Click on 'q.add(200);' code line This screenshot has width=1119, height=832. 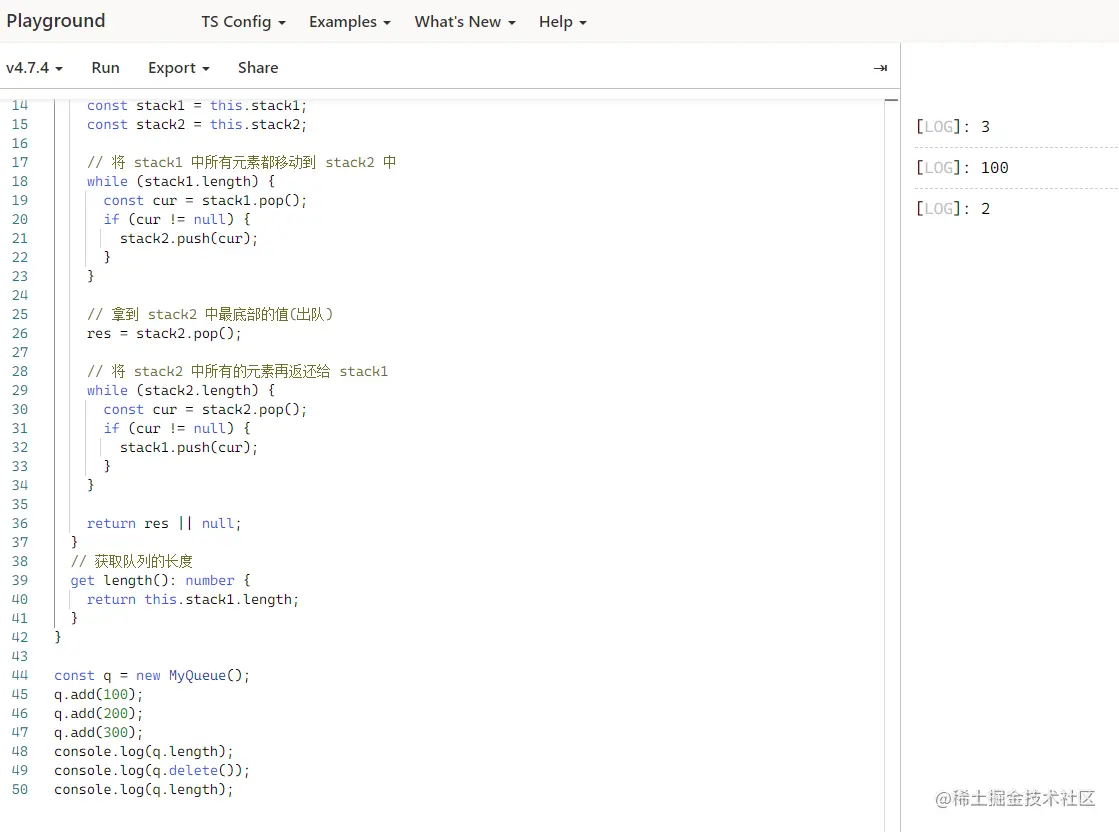[x=98, y=714]
